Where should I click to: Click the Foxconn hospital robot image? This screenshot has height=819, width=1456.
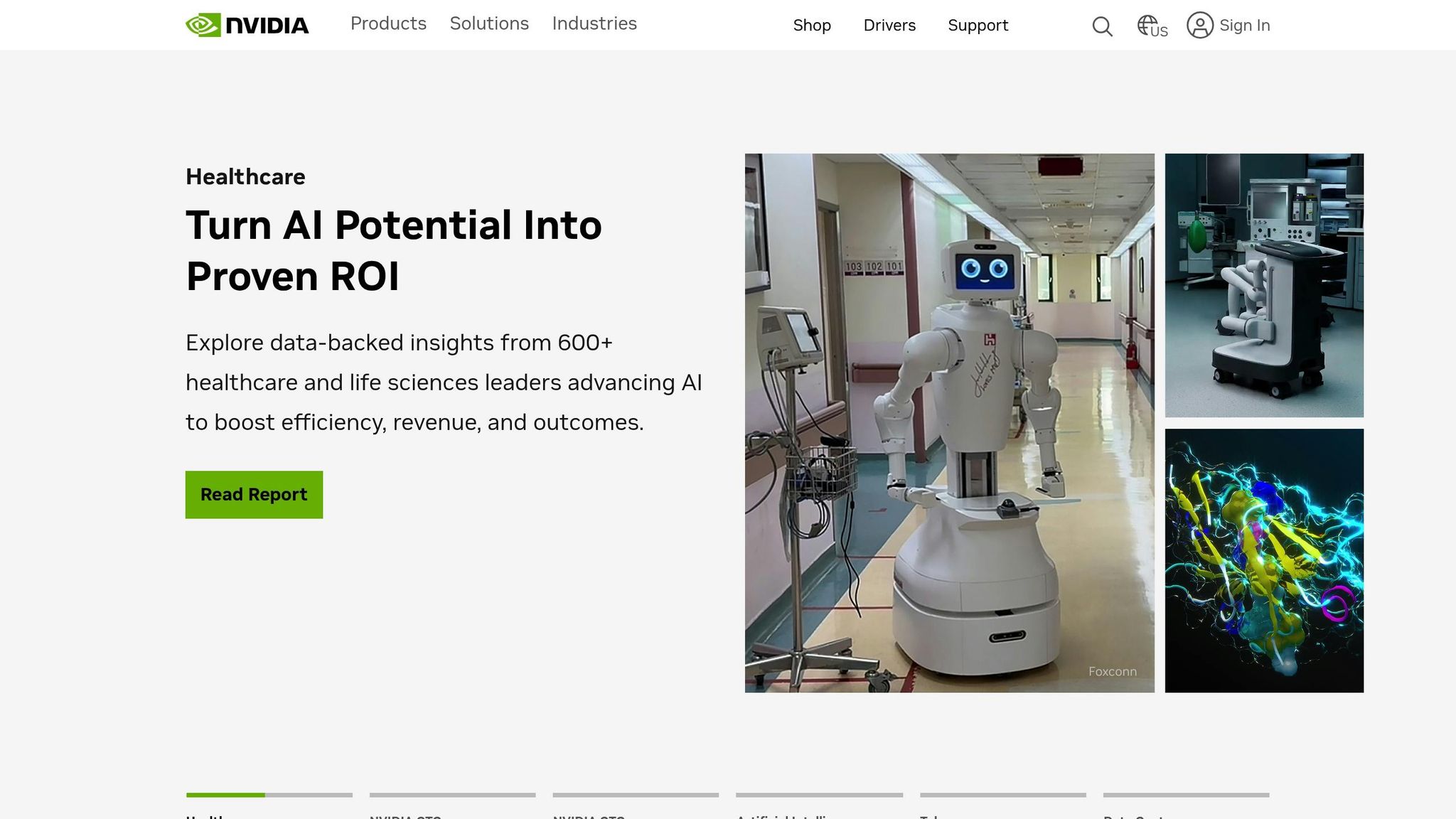[949, 423]
